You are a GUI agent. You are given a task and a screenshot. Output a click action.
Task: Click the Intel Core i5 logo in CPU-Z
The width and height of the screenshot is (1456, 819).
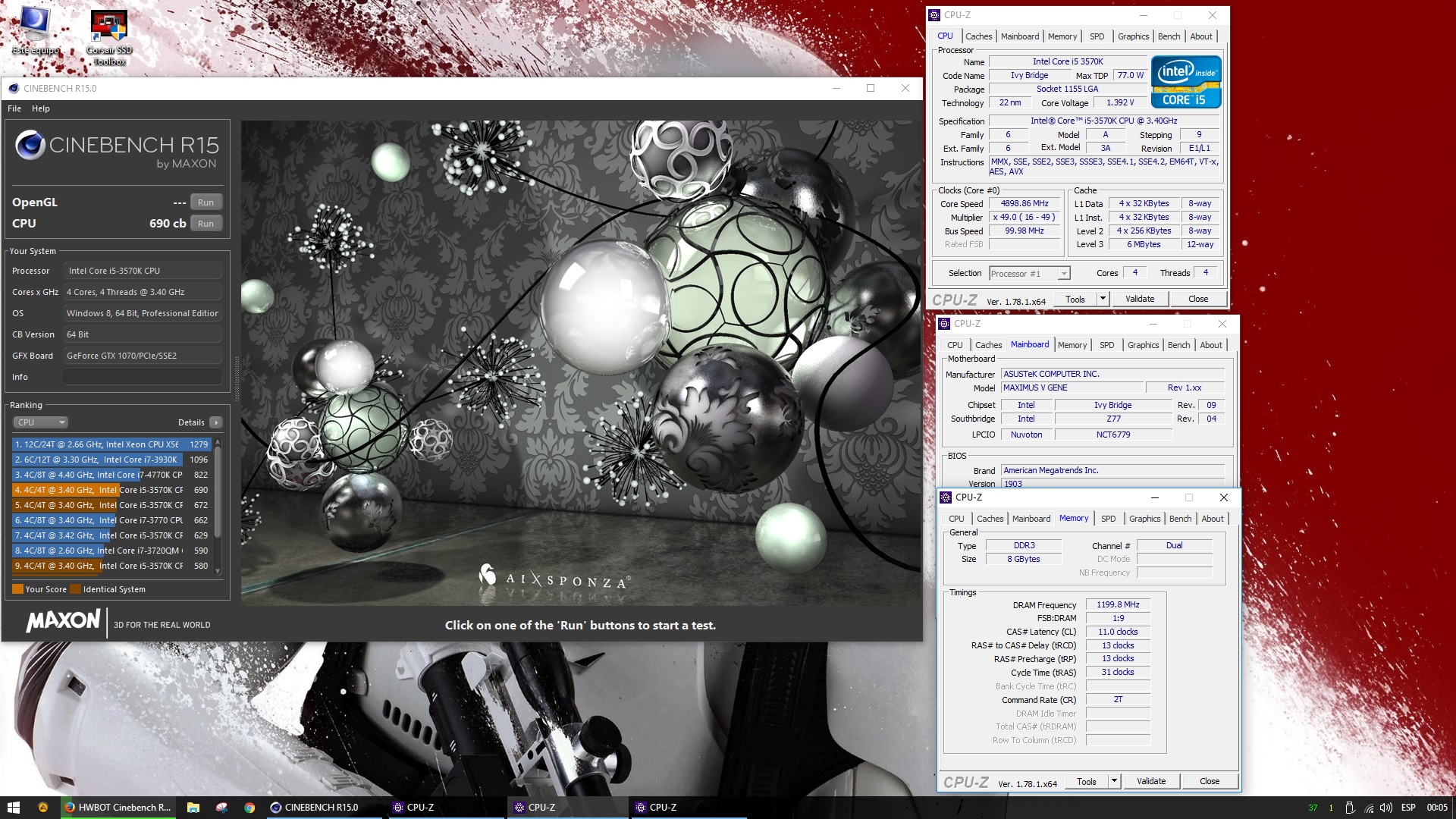pyautogui.click(x=1186, y=82)
